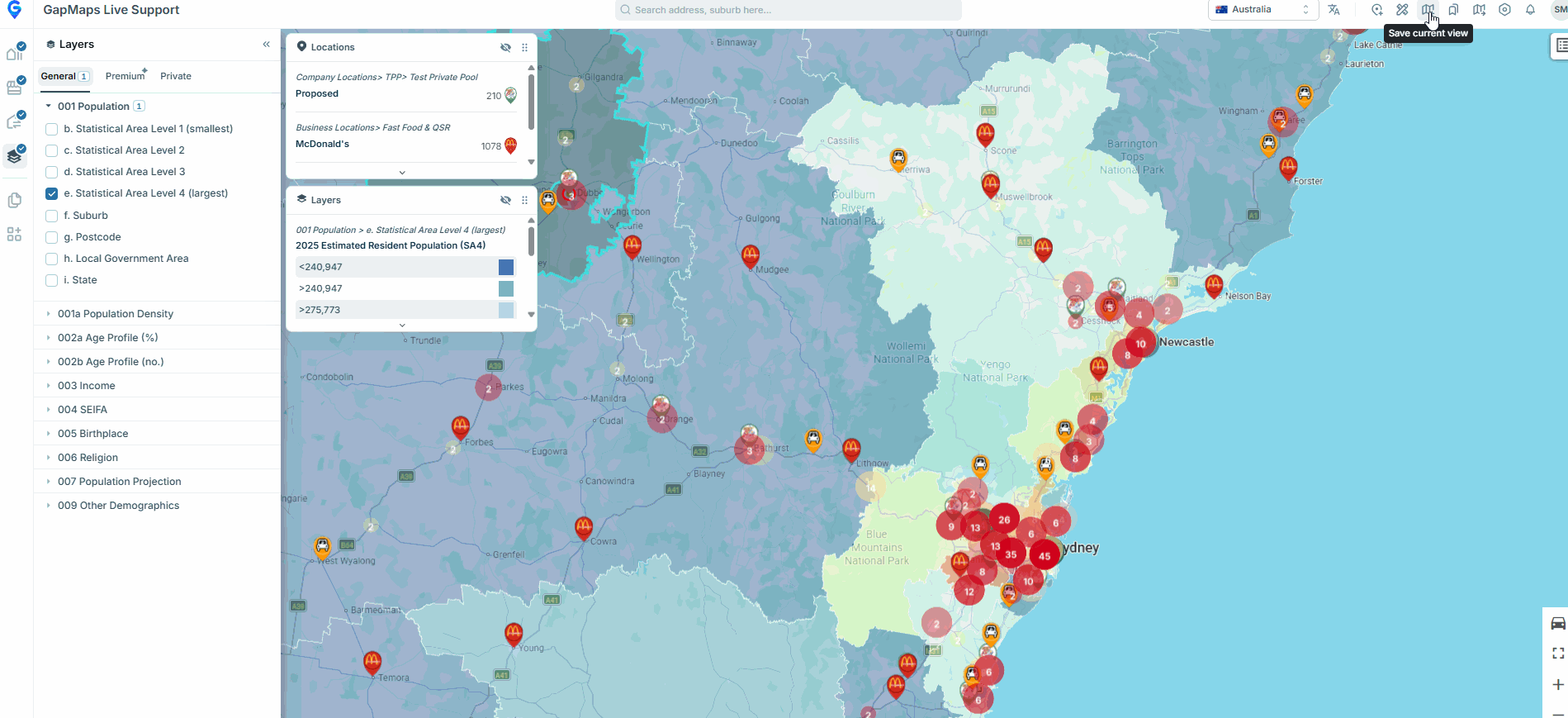1568x718 pixels.
Task: Click the Save current view map icon
Action: [x=1428, y=10]
